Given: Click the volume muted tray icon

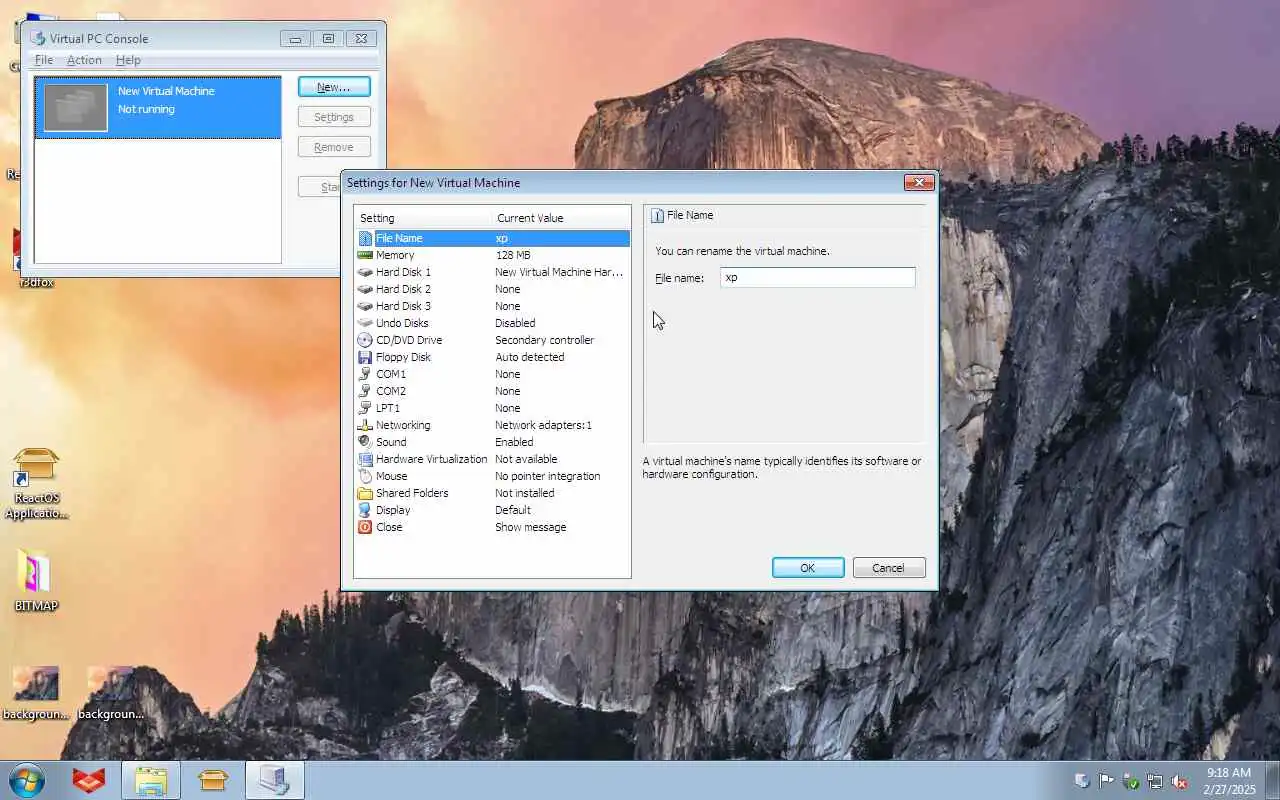Looking at the screenshot, I should (x=1179, y=781).
